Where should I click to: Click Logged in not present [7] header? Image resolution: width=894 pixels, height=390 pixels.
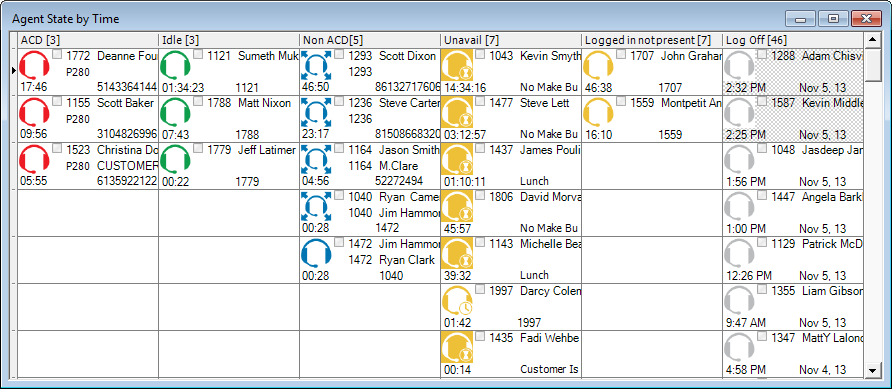coord(652,40)
